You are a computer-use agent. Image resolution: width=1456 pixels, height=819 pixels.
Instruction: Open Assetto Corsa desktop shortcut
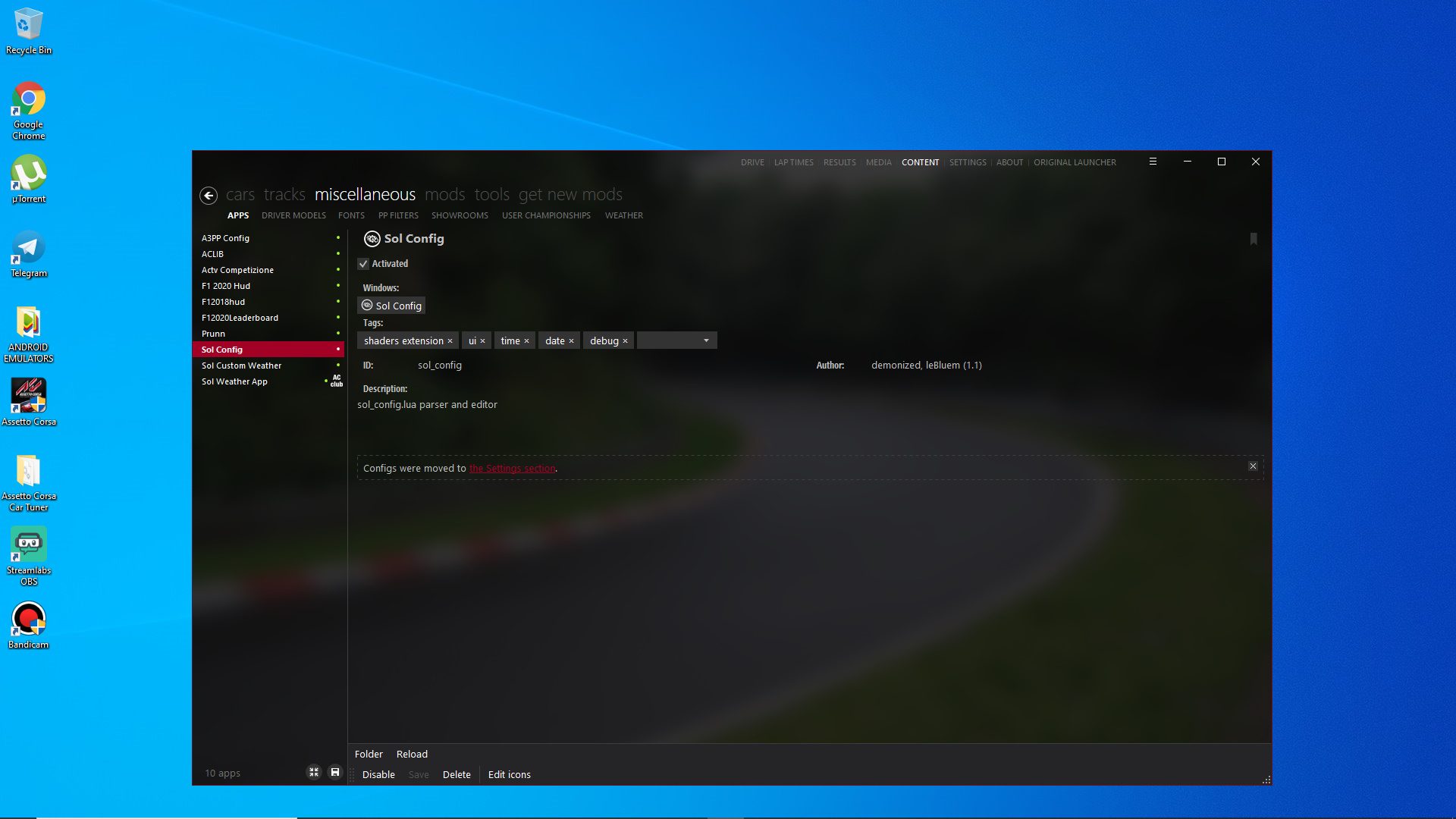pyautogui.click(x=29, y=403)
